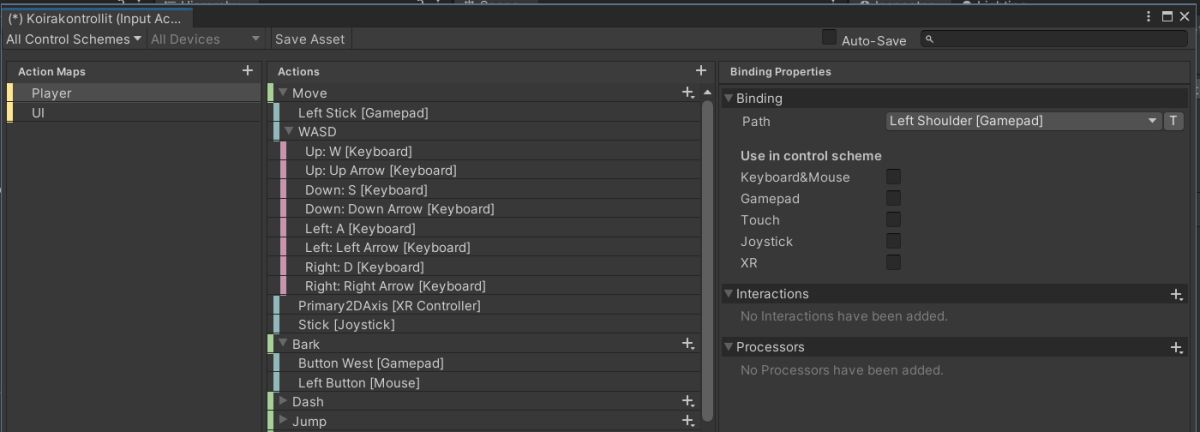
Task: Collapse the Move action
Action: pos(283,93)
